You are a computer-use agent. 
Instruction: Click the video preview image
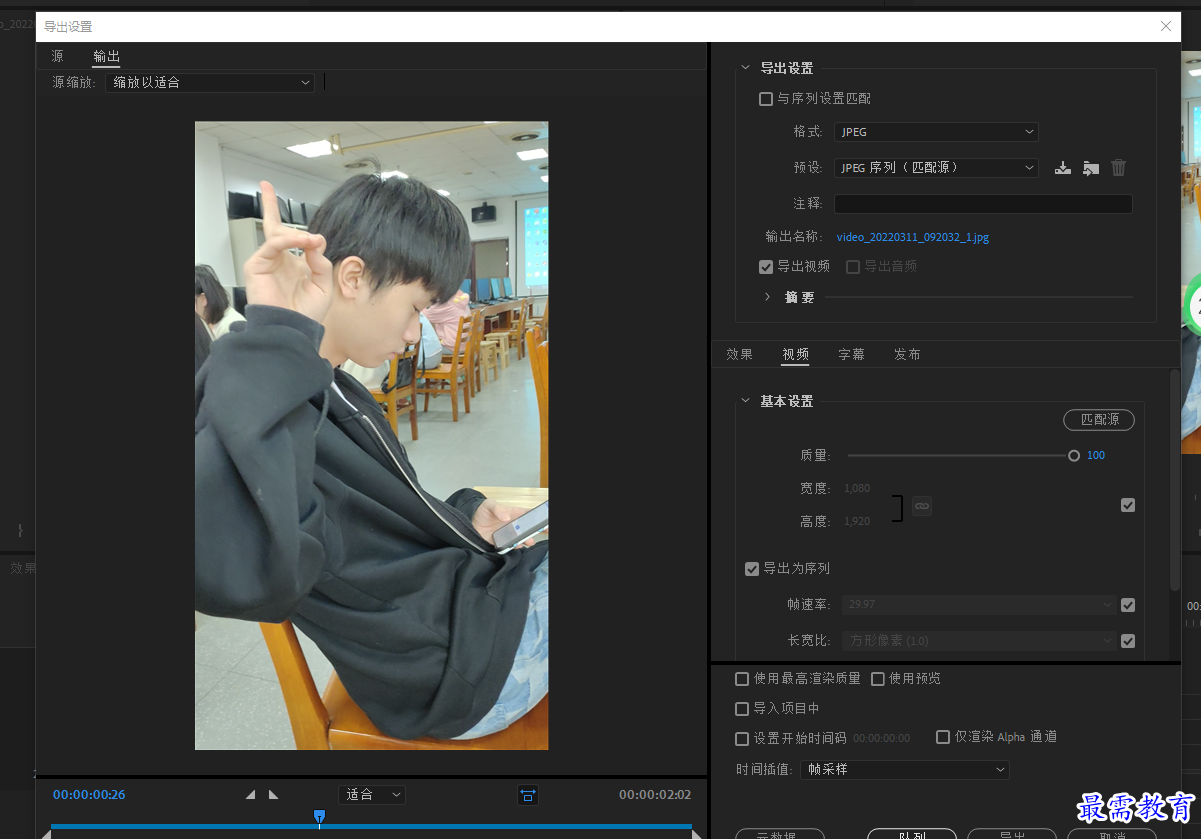pos(371,435)
